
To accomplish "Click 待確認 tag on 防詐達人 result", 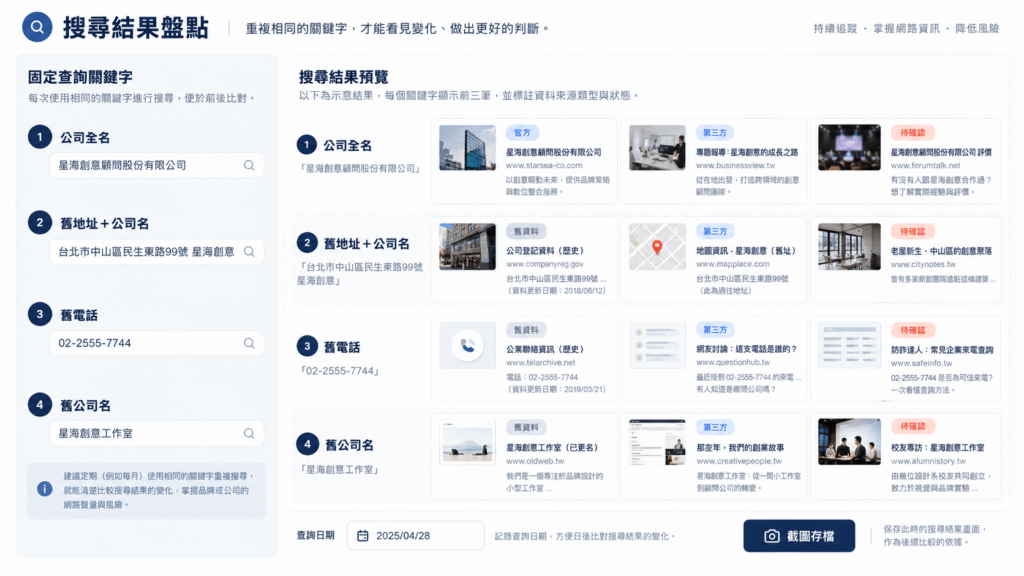I will tap(912, 330).
